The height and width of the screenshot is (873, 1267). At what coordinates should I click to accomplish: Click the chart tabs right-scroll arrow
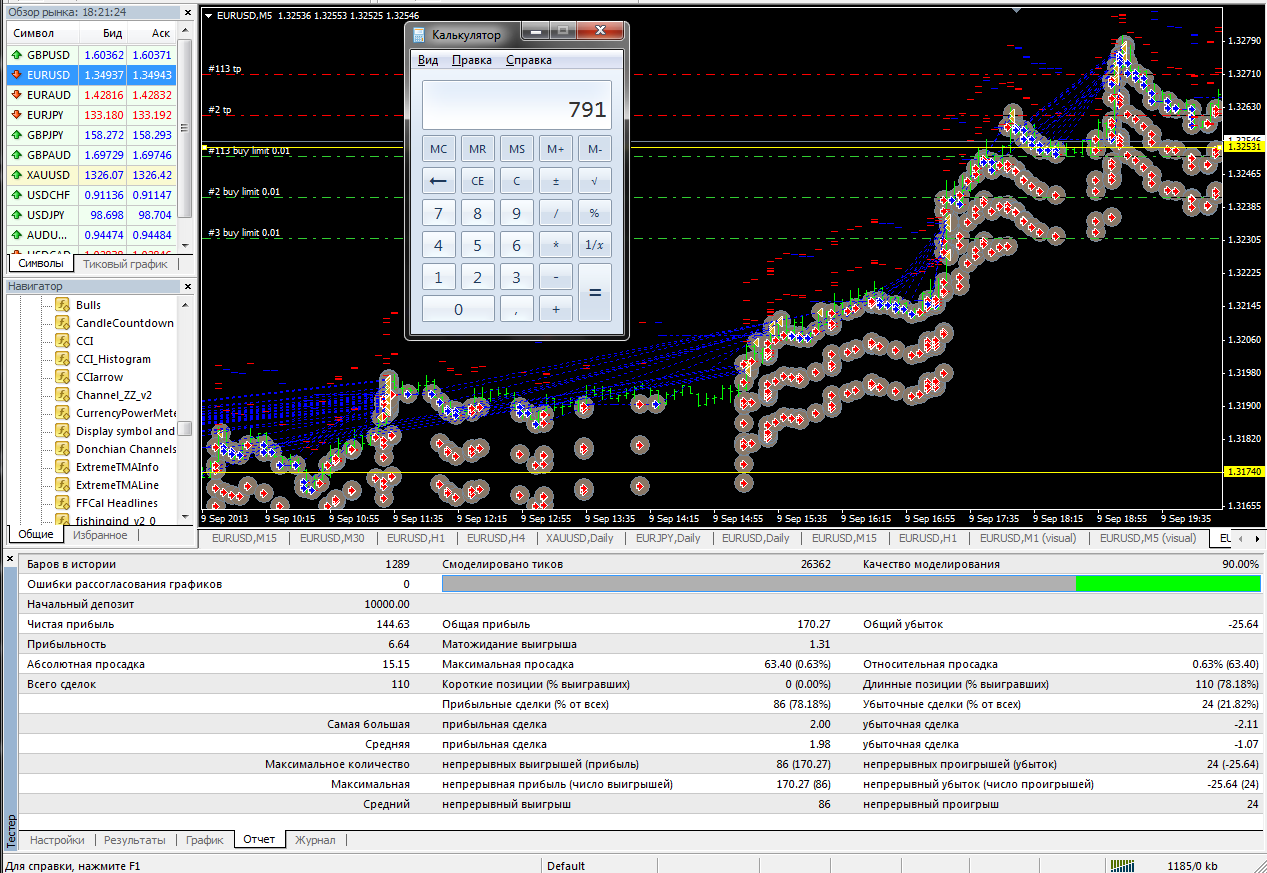pos(1257,539)
